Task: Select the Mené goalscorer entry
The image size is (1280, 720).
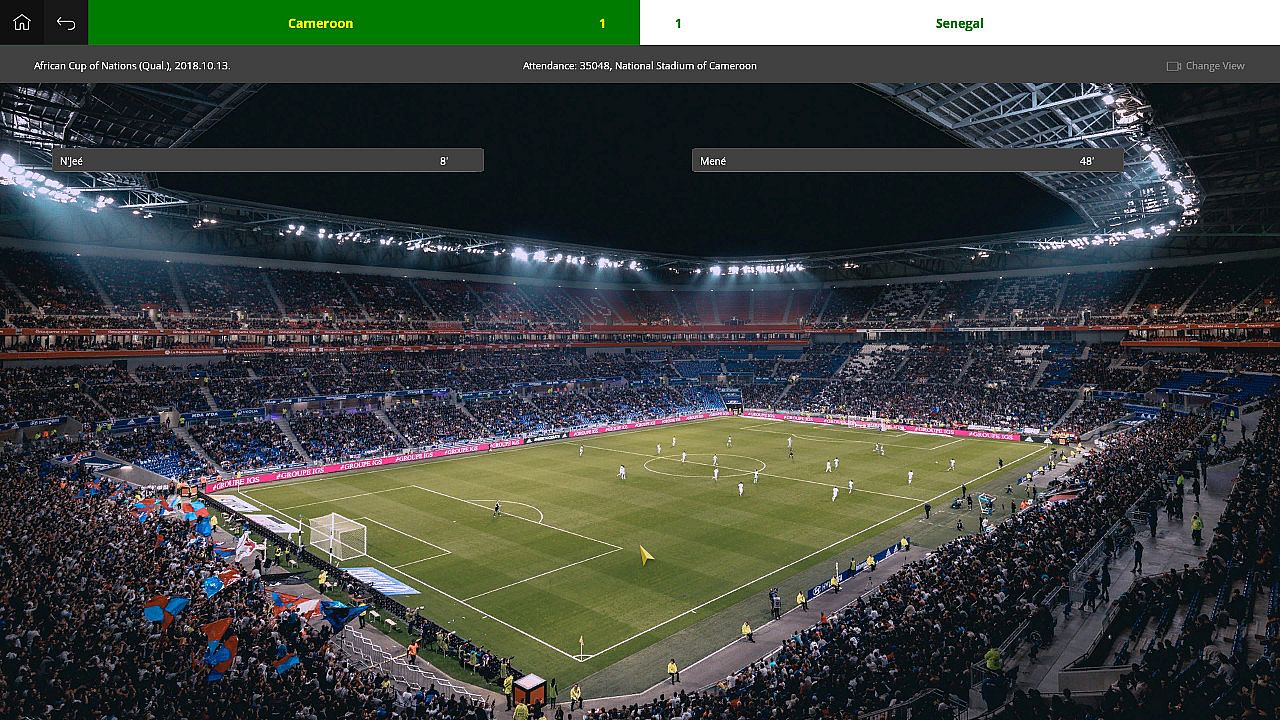Action: coord(908,160)
